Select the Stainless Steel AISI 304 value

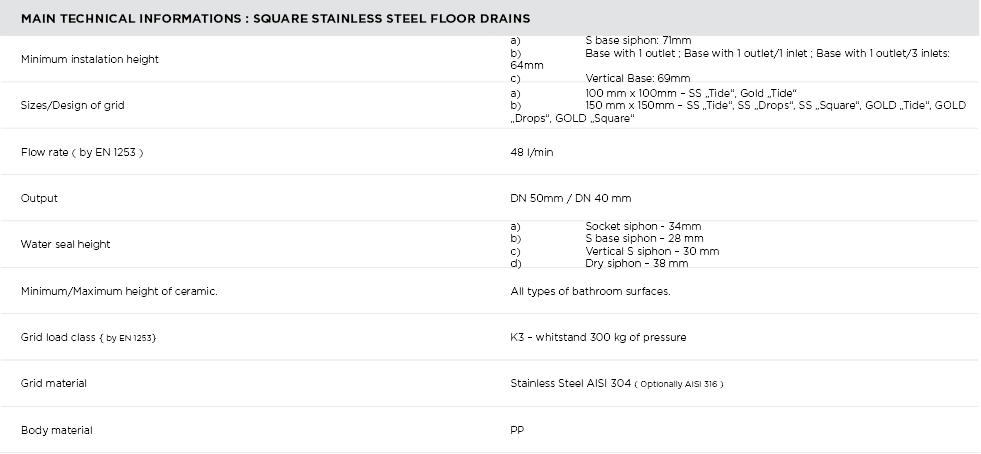pos(570,383)
